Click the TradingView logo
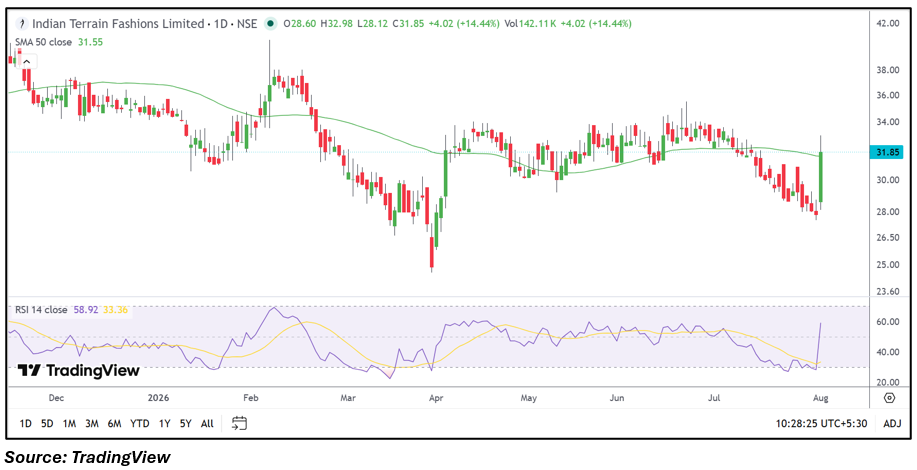This screenshot has height=470, width=917. tap(78, 371)
